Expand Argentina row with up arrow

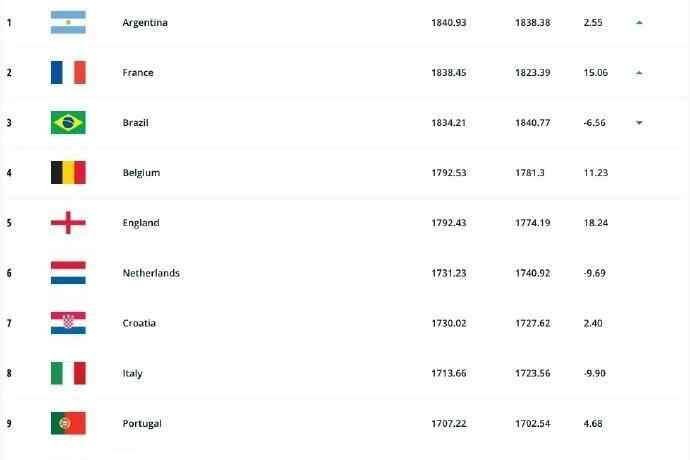(x=638, y=22)
